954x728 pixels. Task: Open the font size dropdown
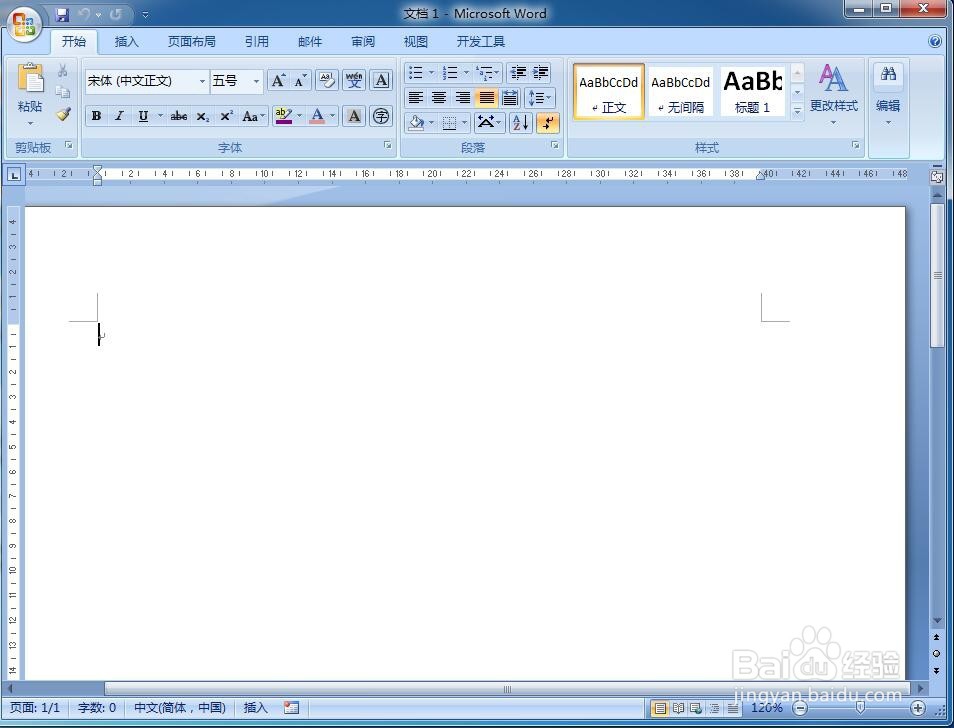tap(256, 81)
